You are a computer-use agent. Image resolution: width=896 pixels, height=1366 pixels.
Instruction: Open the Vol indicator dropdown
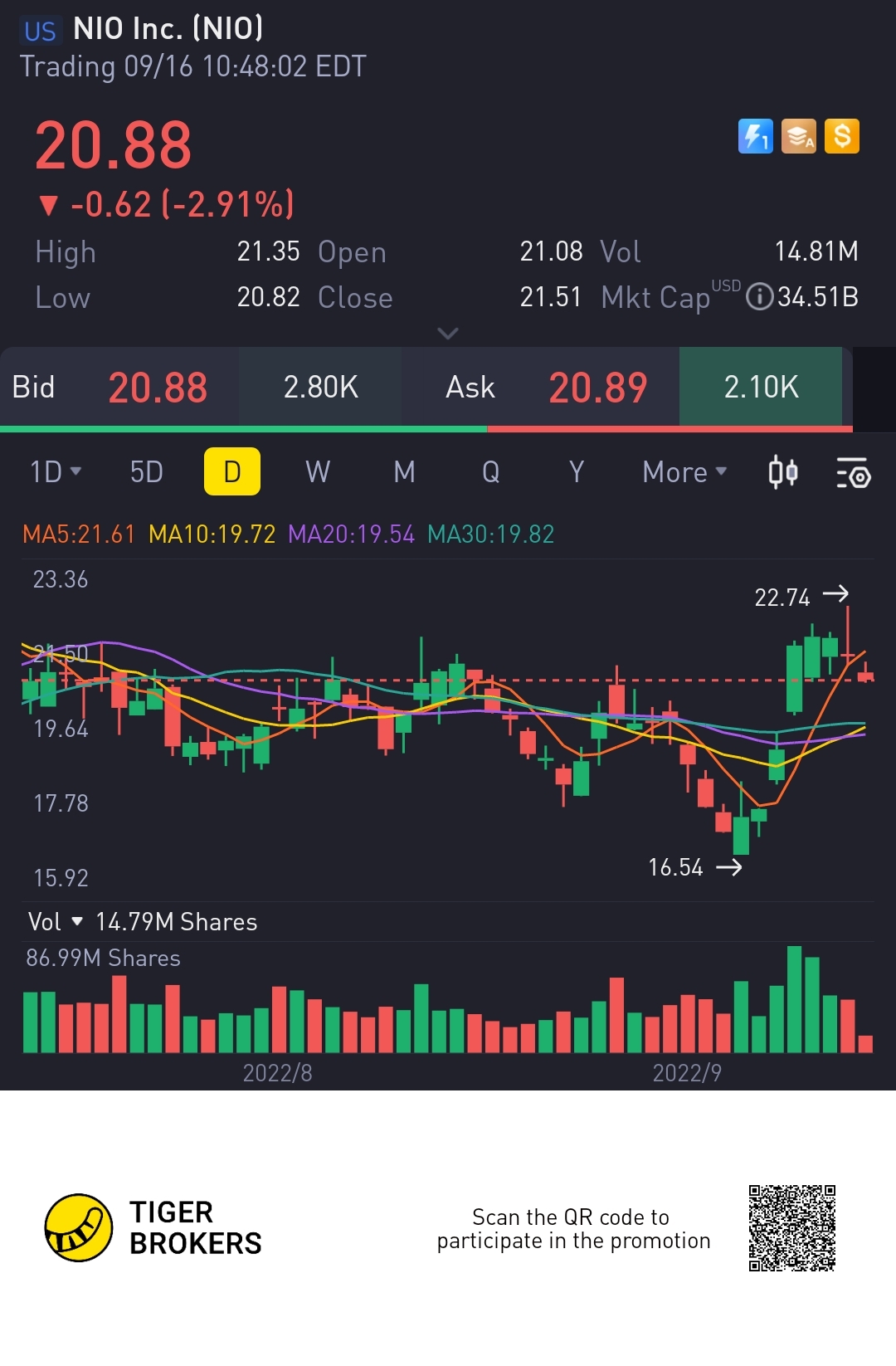pyautogui.click(x=56, y=922)
